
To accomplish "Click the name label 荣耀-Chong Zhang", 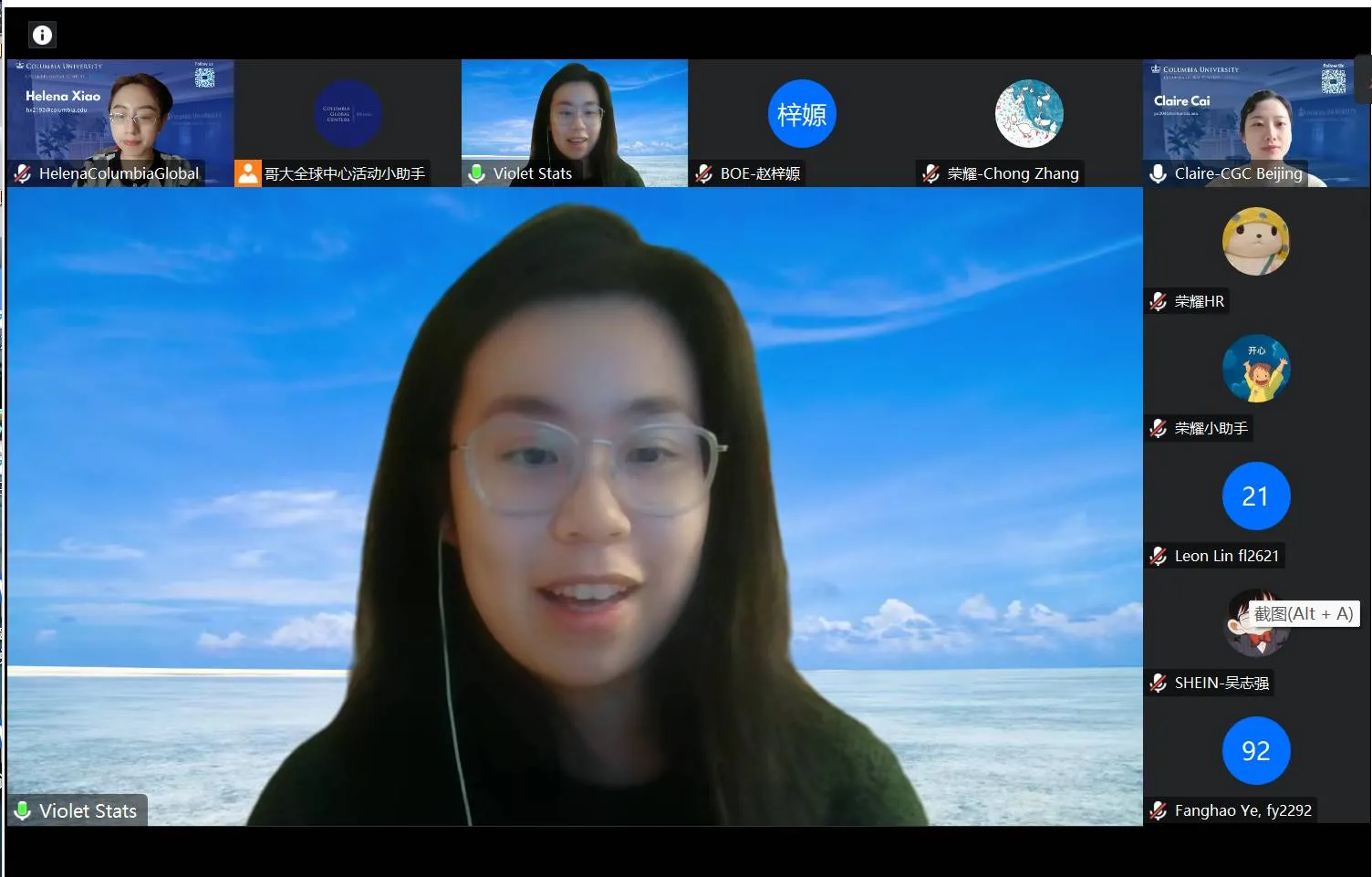I will point(1013,173).
